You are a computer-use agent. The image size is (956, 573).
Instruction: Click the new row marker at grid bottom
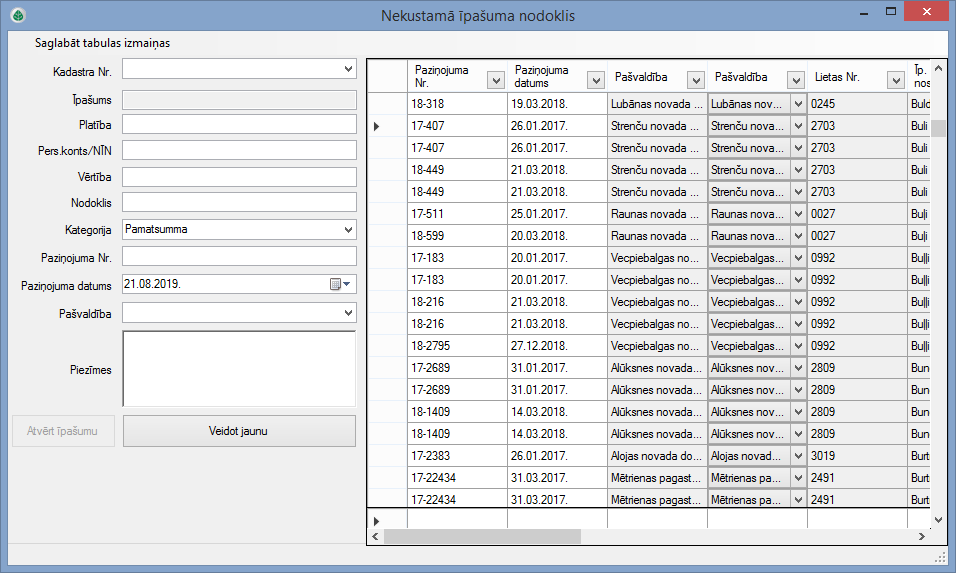coord(377,521)
